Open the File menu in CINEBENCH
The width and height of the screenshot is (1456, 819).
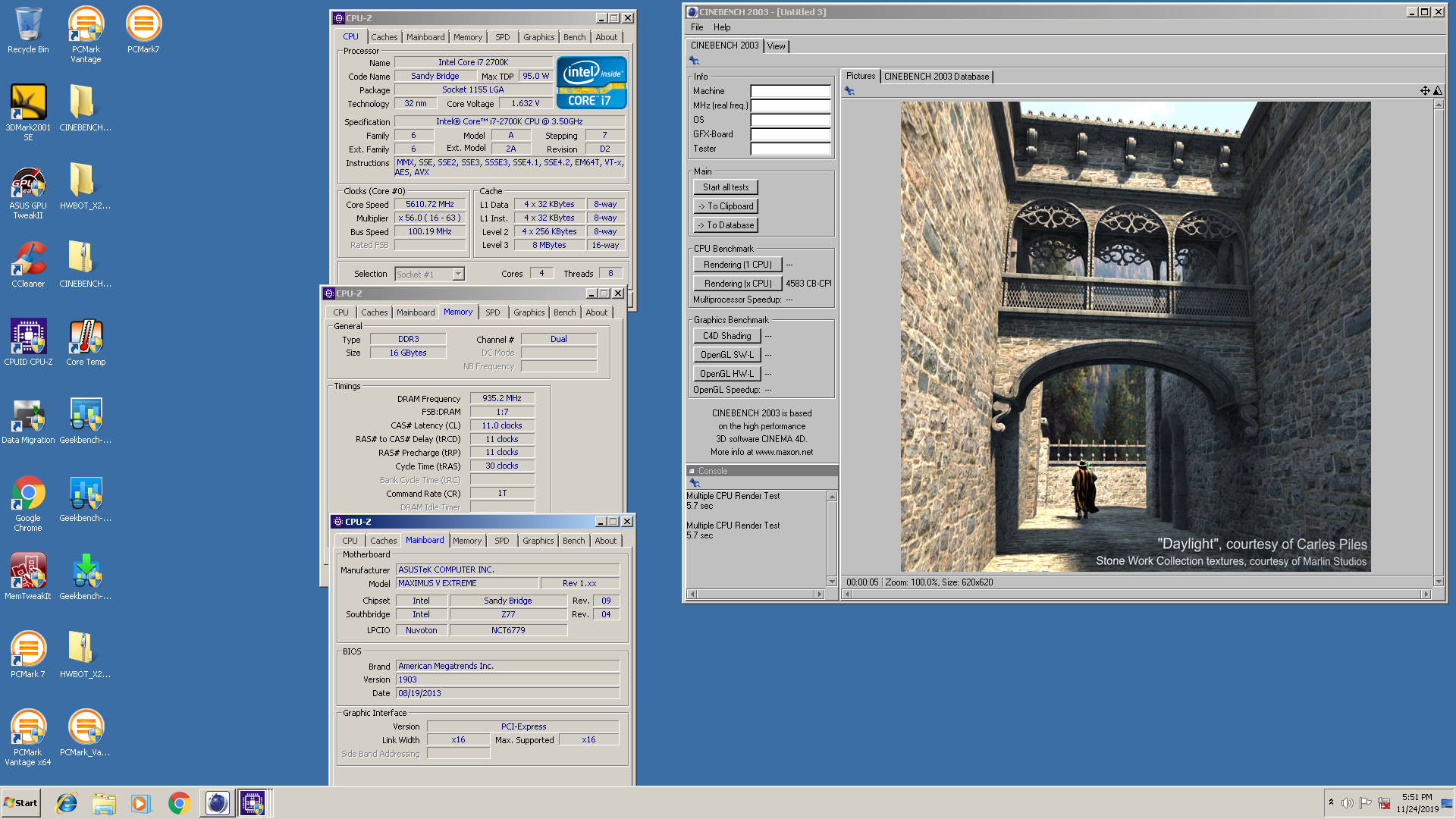(697, 27)
